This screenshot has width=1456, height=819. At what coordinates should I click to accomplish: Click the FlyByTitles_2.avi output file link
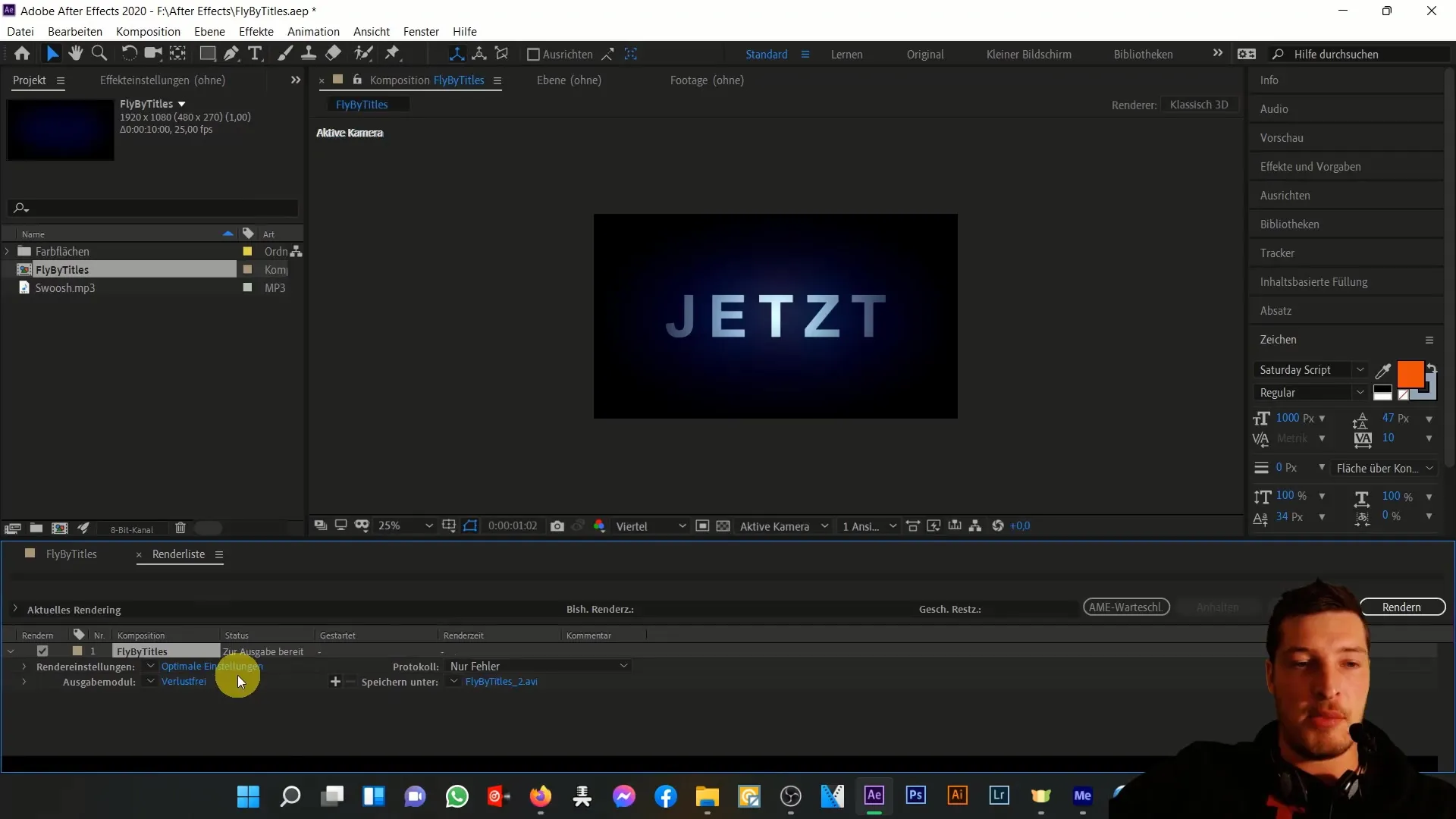(x=501, y=682)
